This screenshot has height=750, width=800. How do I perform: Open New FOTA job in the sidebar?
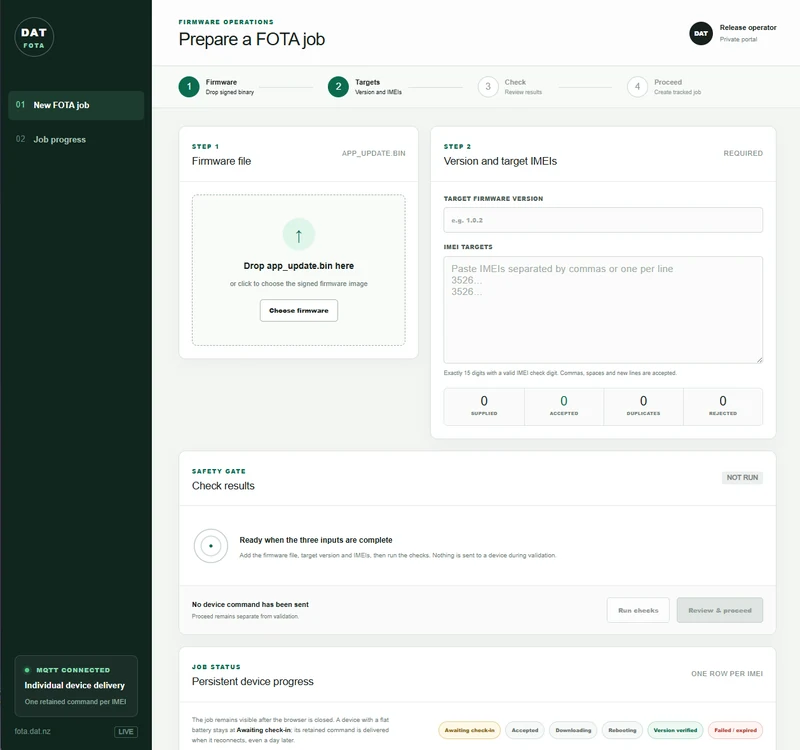76,105
